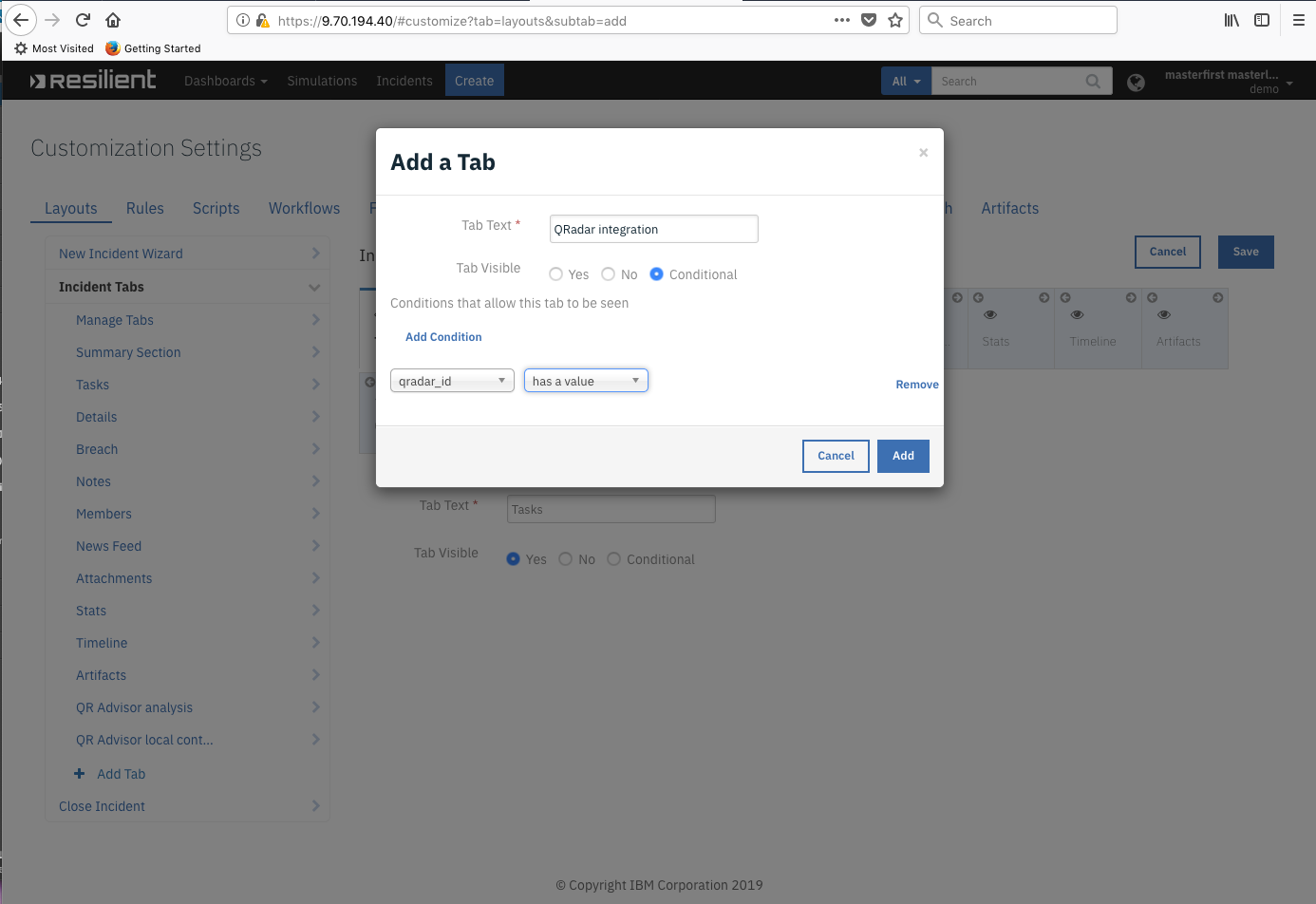This screenshot has width=1316, height=904.
Task: Expand New Incident Wizard item
Action: point(315,254)
